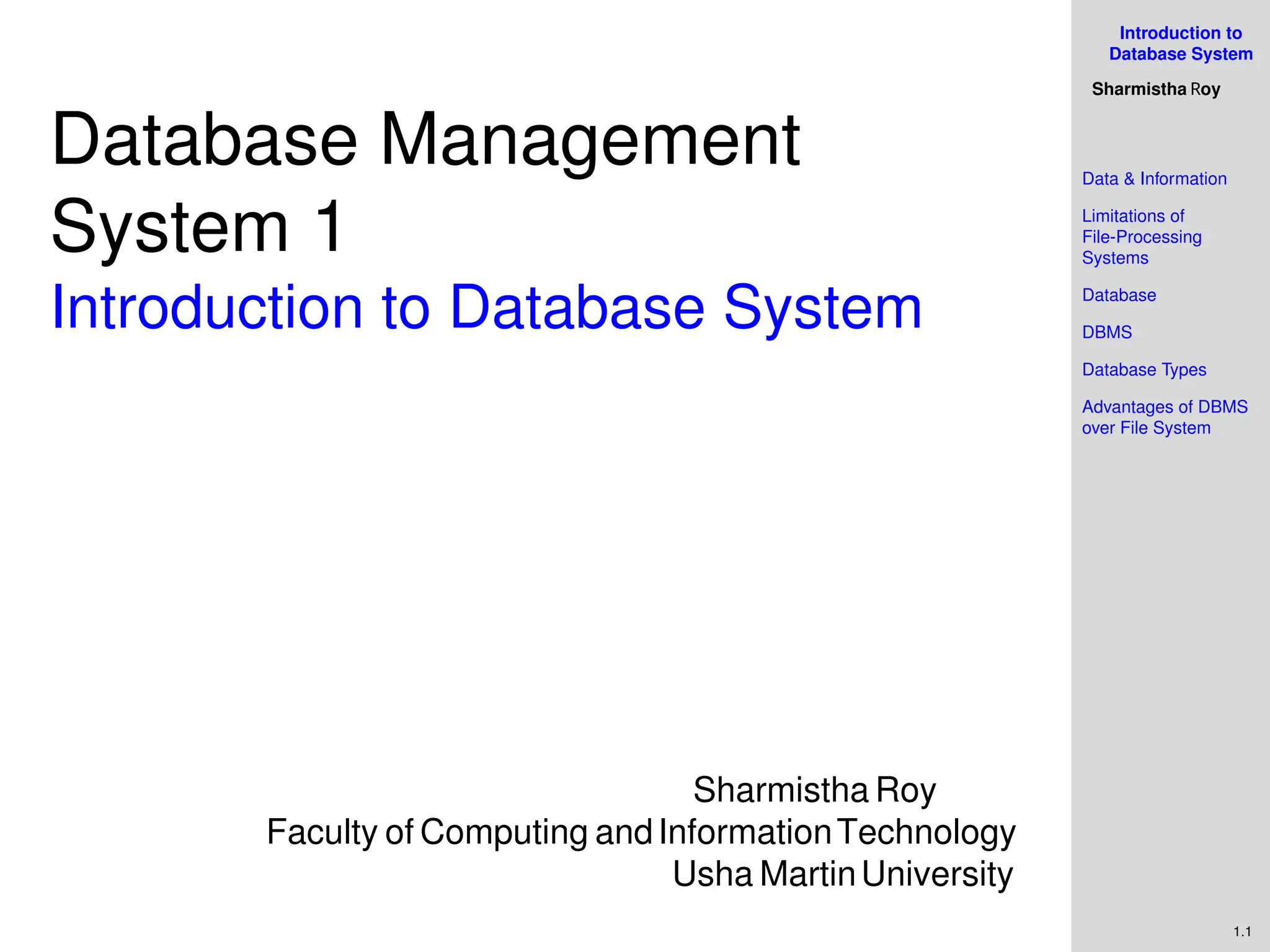Navigate to the Database Types section
The image size is (1270, 952).
pyautogui.click(x=1144, y=370)
